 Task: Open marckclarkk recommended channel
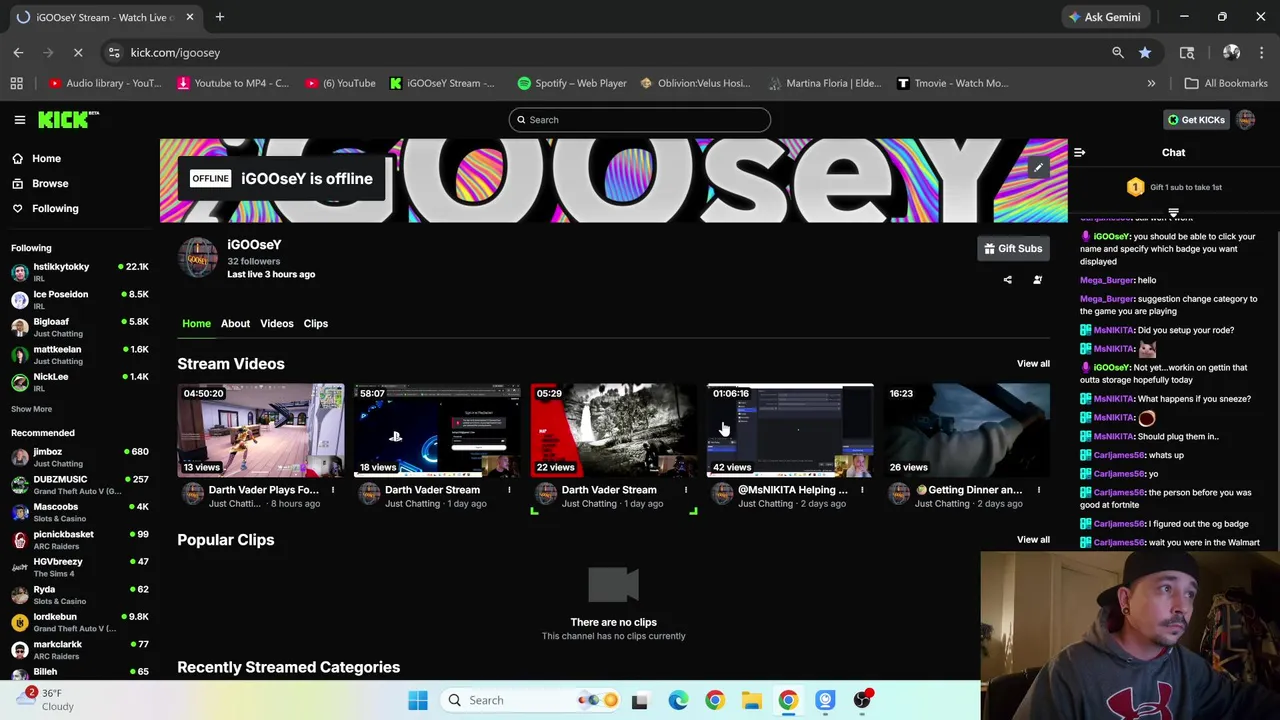click(x=80, y=650)
